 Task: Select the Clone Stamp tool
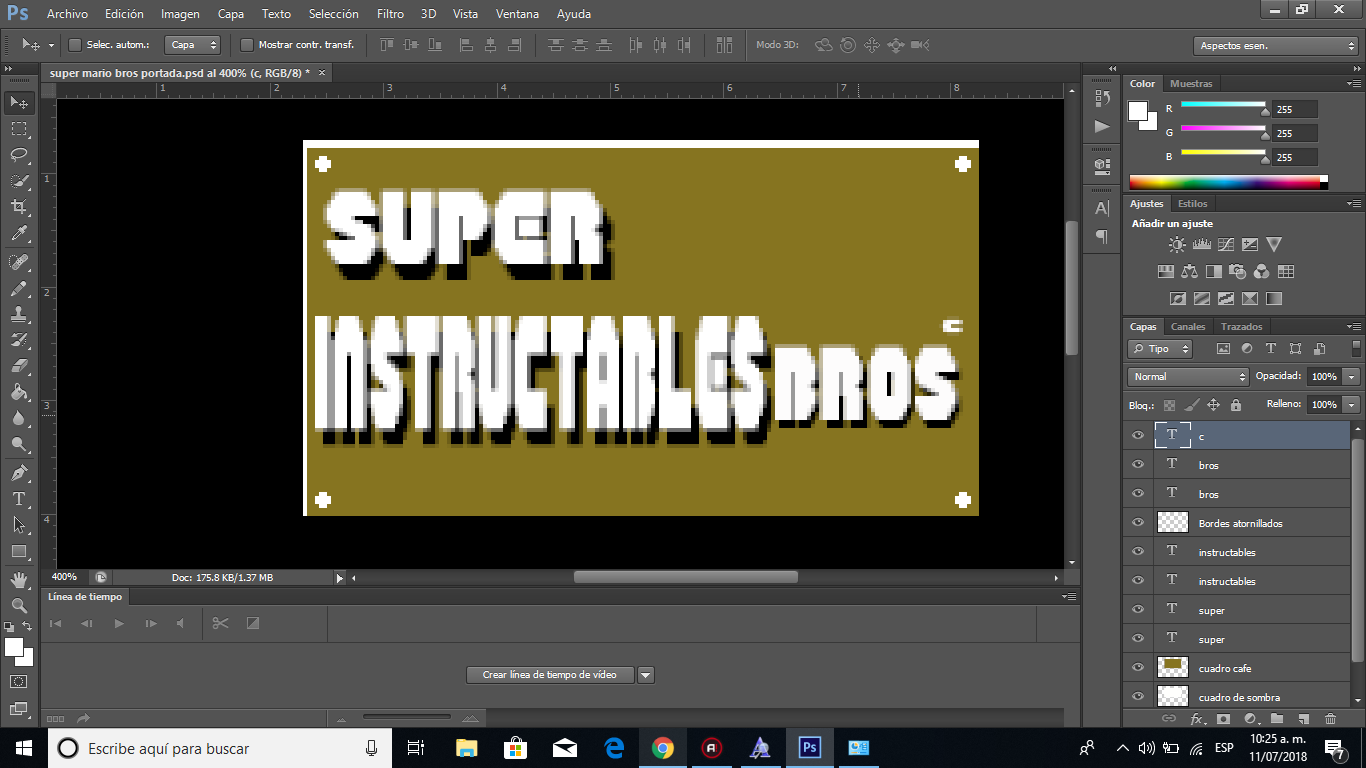click(x=18, y=314)
